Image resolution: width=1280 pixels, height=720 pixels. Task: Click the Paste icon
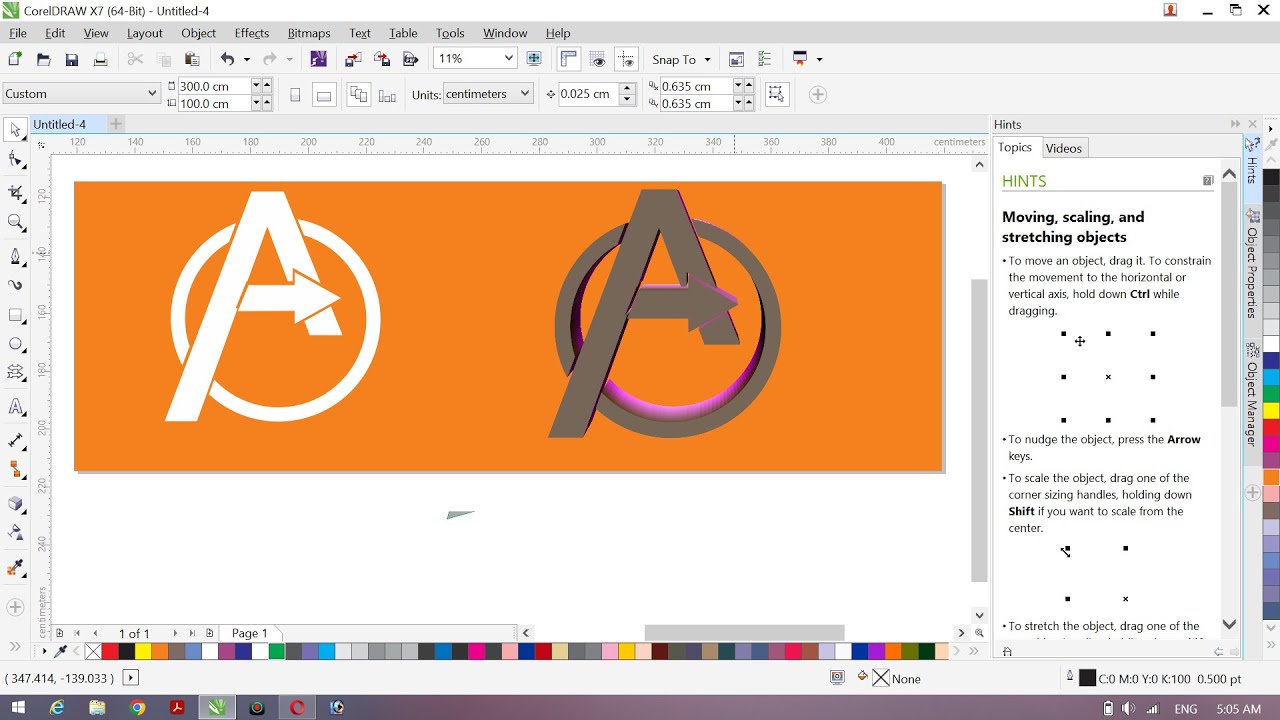pos(192,59)
